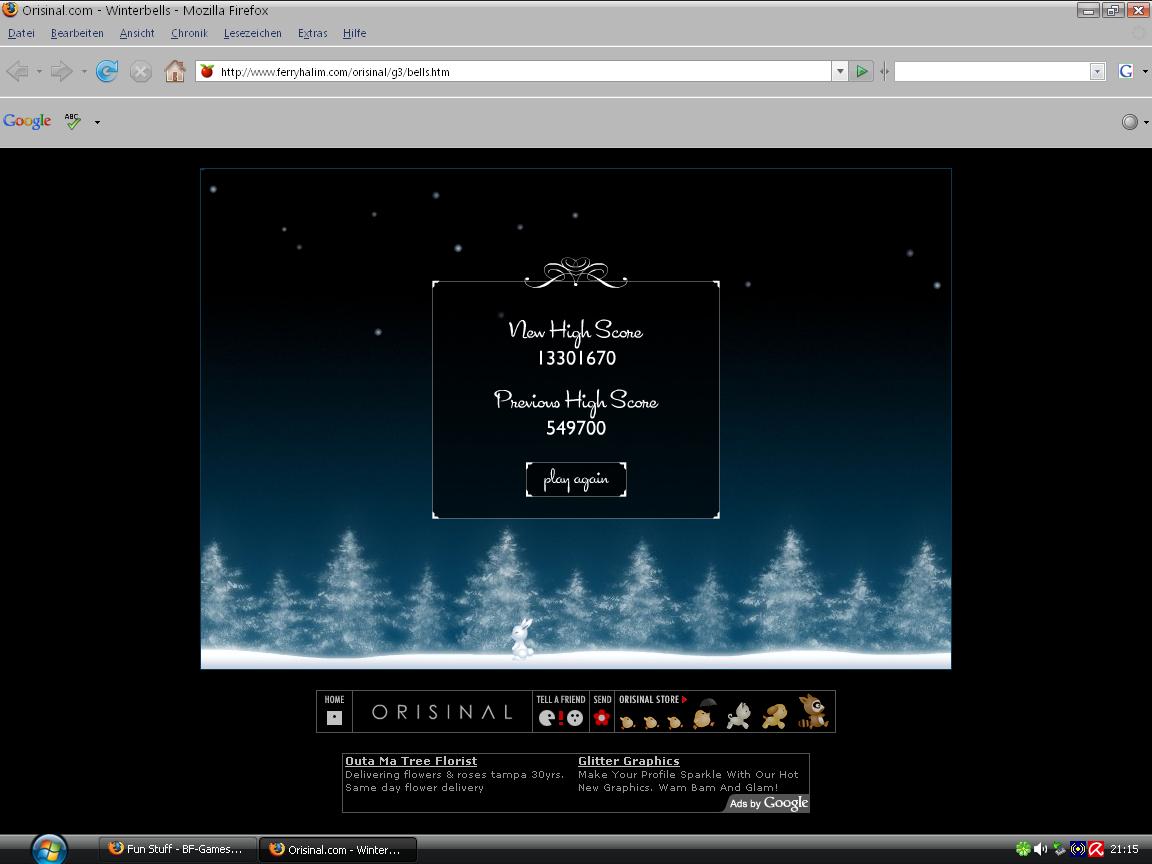Click into the browser search field
Image resolution: width=1152 pixels, height=864 pixels.
[x=992, y=71]
